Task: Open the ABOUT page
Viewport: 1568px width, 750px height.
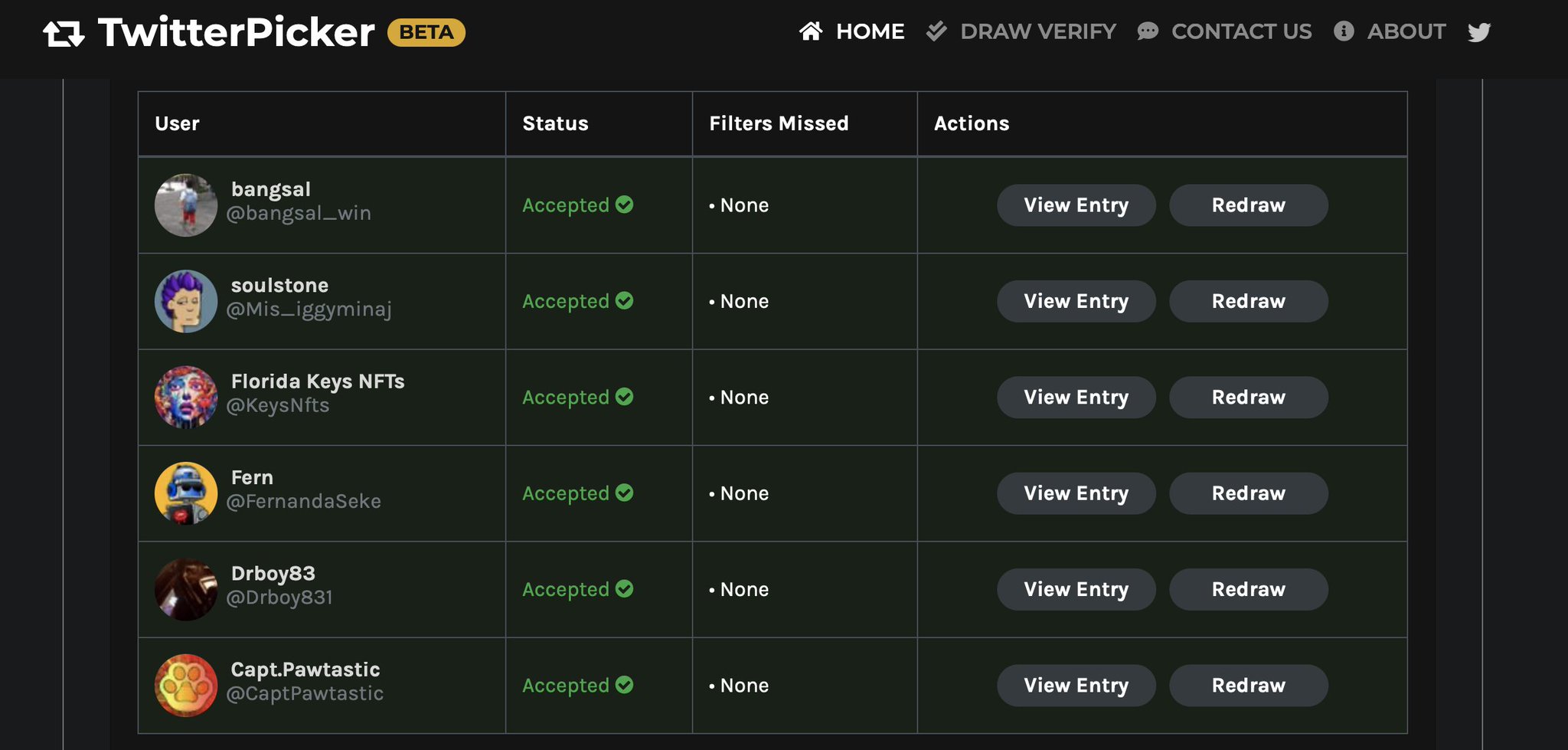Action: point(1406,31)
